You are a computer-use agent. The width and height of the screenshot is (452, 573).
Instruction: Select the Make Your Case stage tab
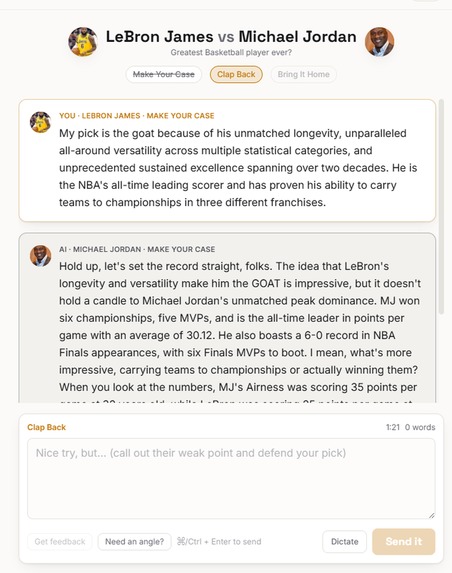(x=163, y=75)
